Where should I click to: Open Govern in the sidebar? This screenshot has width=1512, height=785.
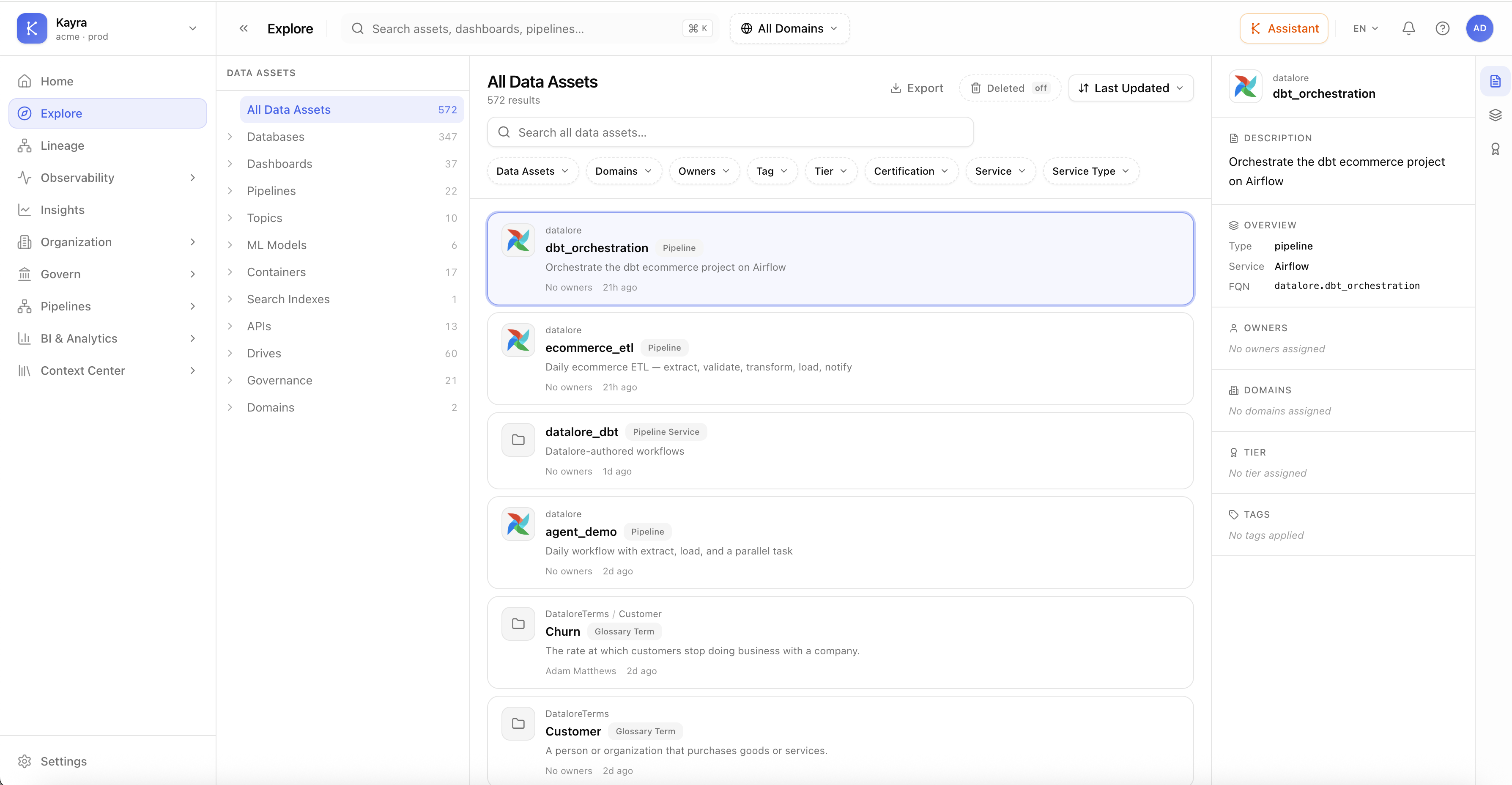pos(108,274)
